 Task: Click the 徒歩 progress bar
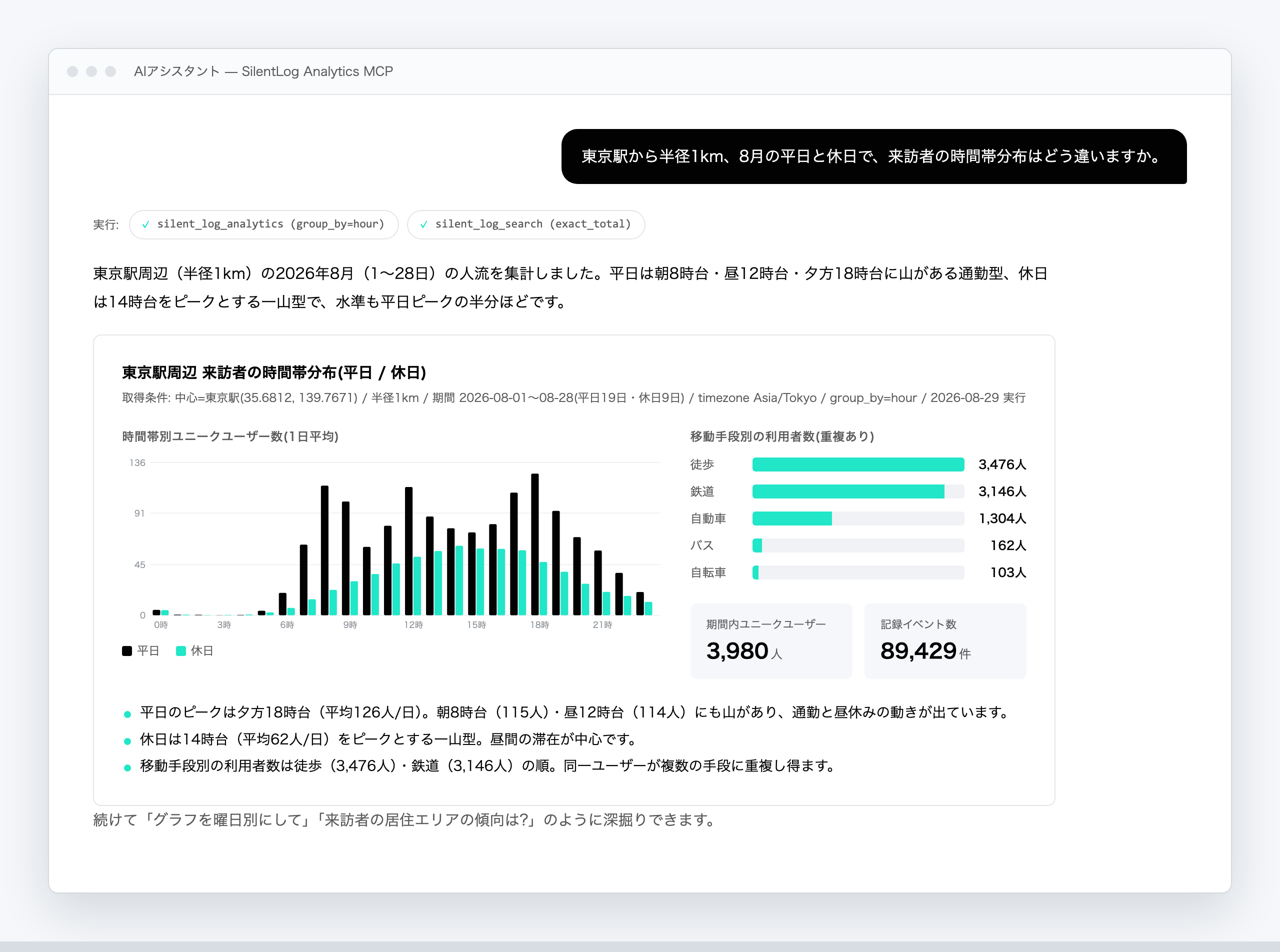[858, 464]
